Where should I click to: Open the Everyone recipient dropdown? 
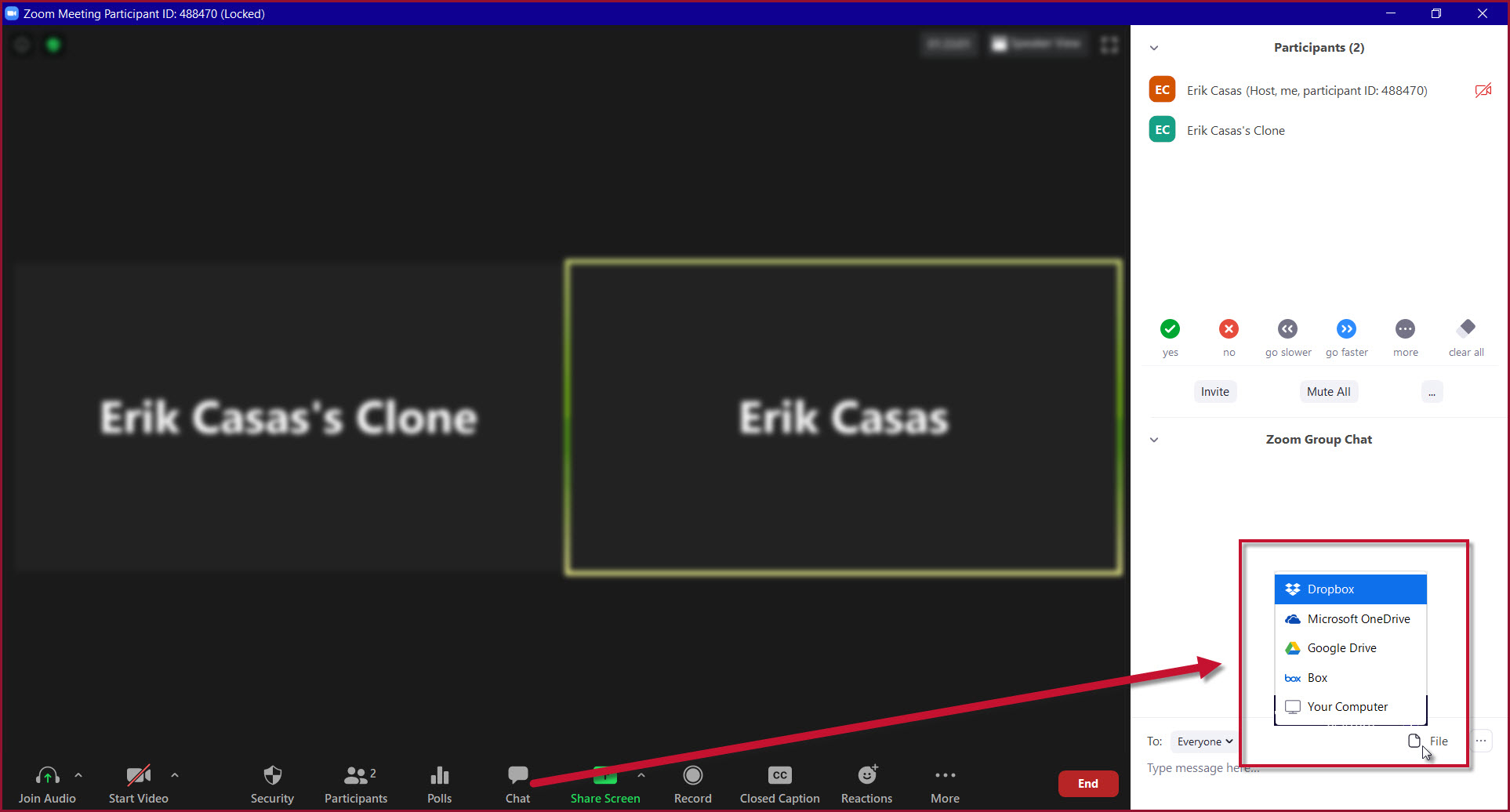tap(1203, 741)
